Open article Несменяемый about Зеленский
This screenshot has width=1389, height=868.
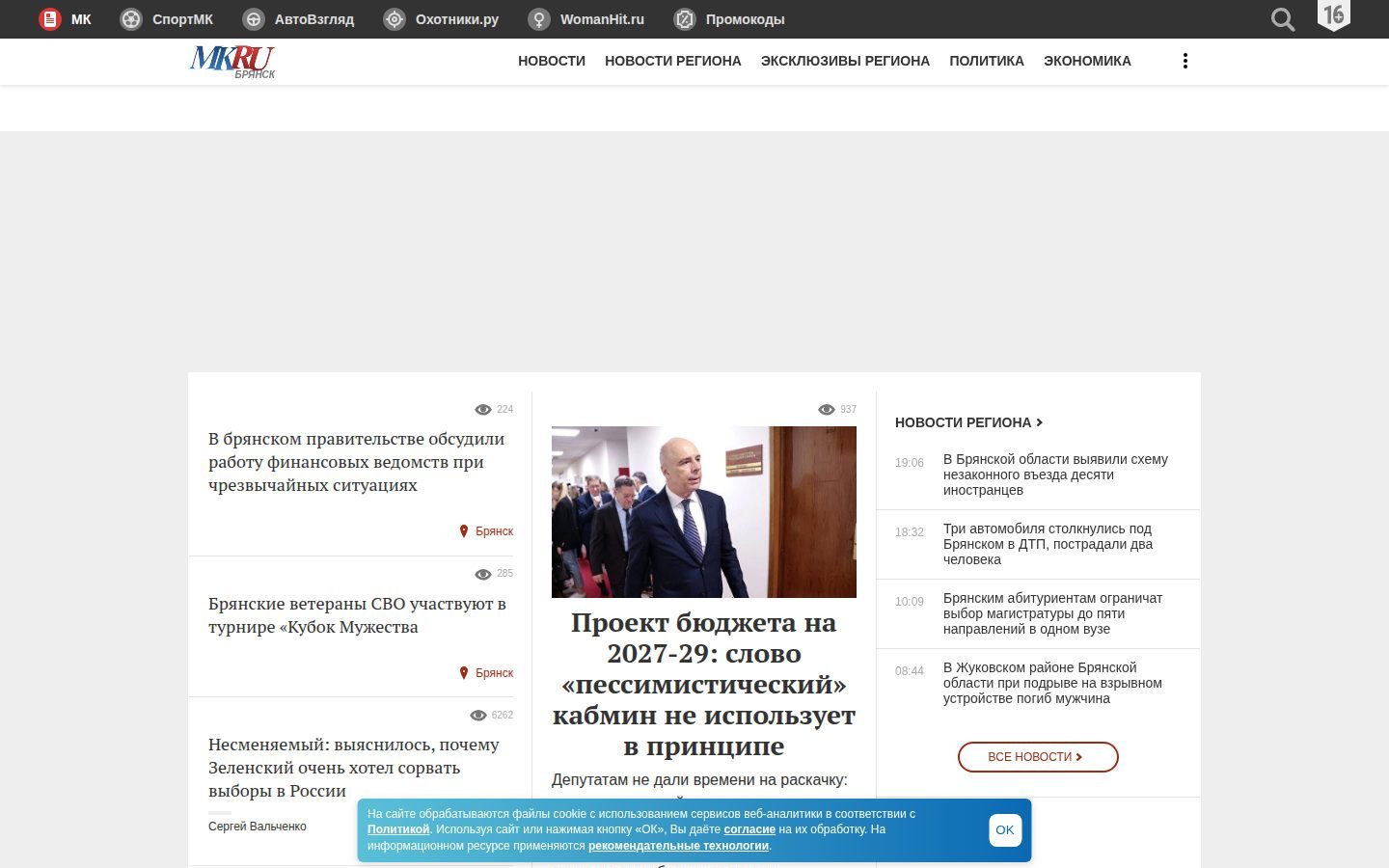pyautogui.click(x=354, y=768)
